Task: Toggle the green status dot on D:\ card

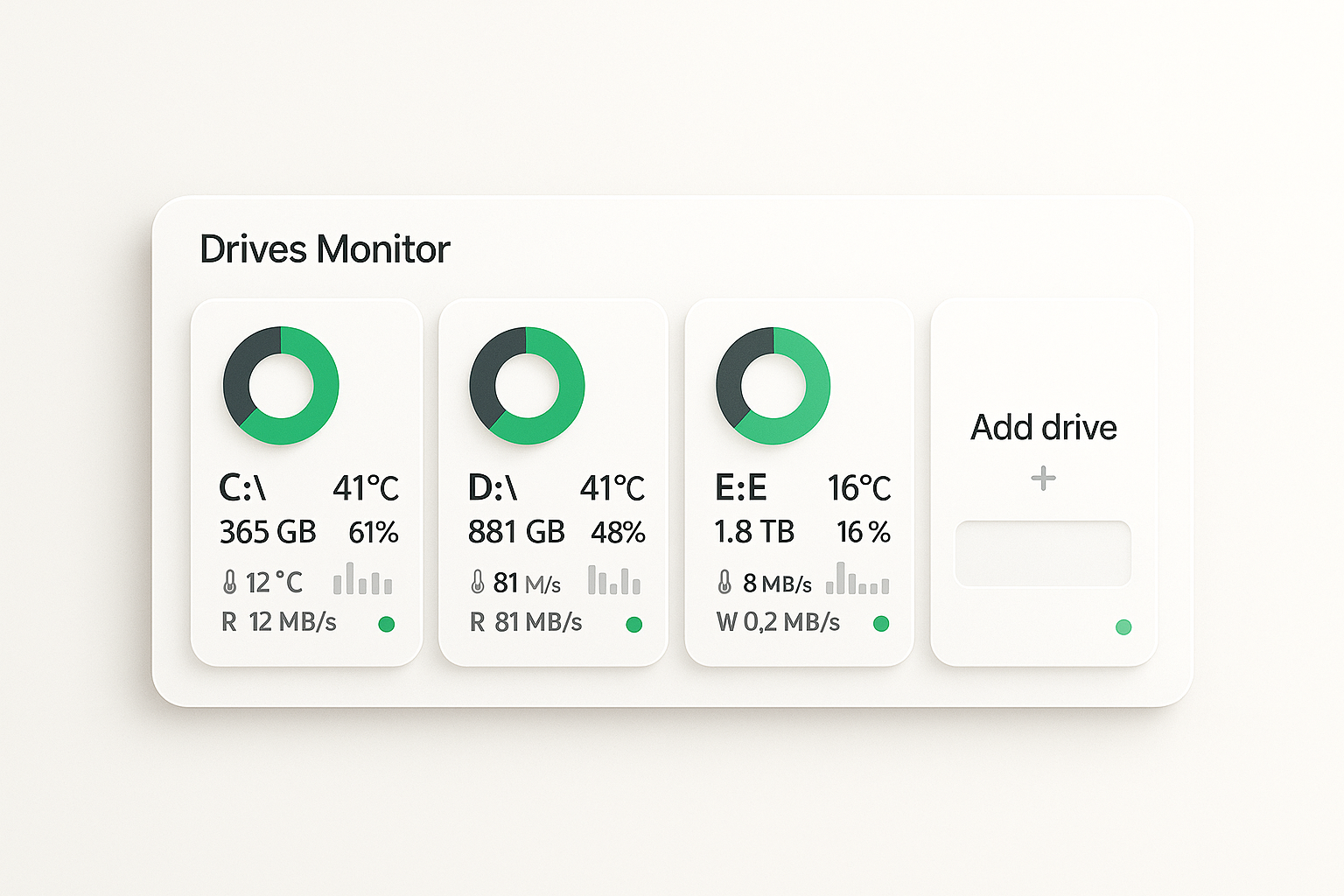Action: [634, 624]
